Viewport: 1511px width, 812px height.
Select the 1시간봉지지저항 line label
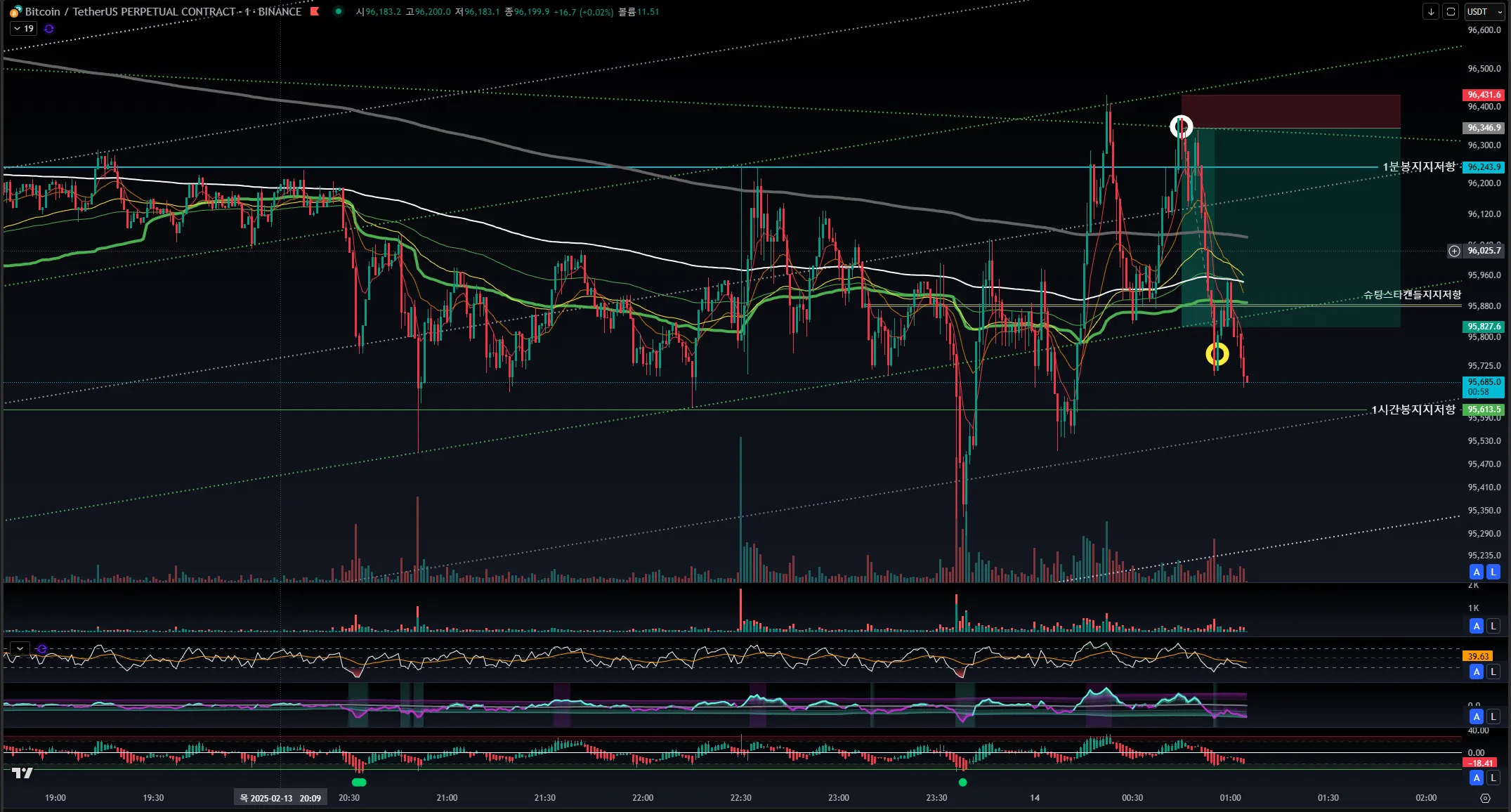(x=1413, y=410)
